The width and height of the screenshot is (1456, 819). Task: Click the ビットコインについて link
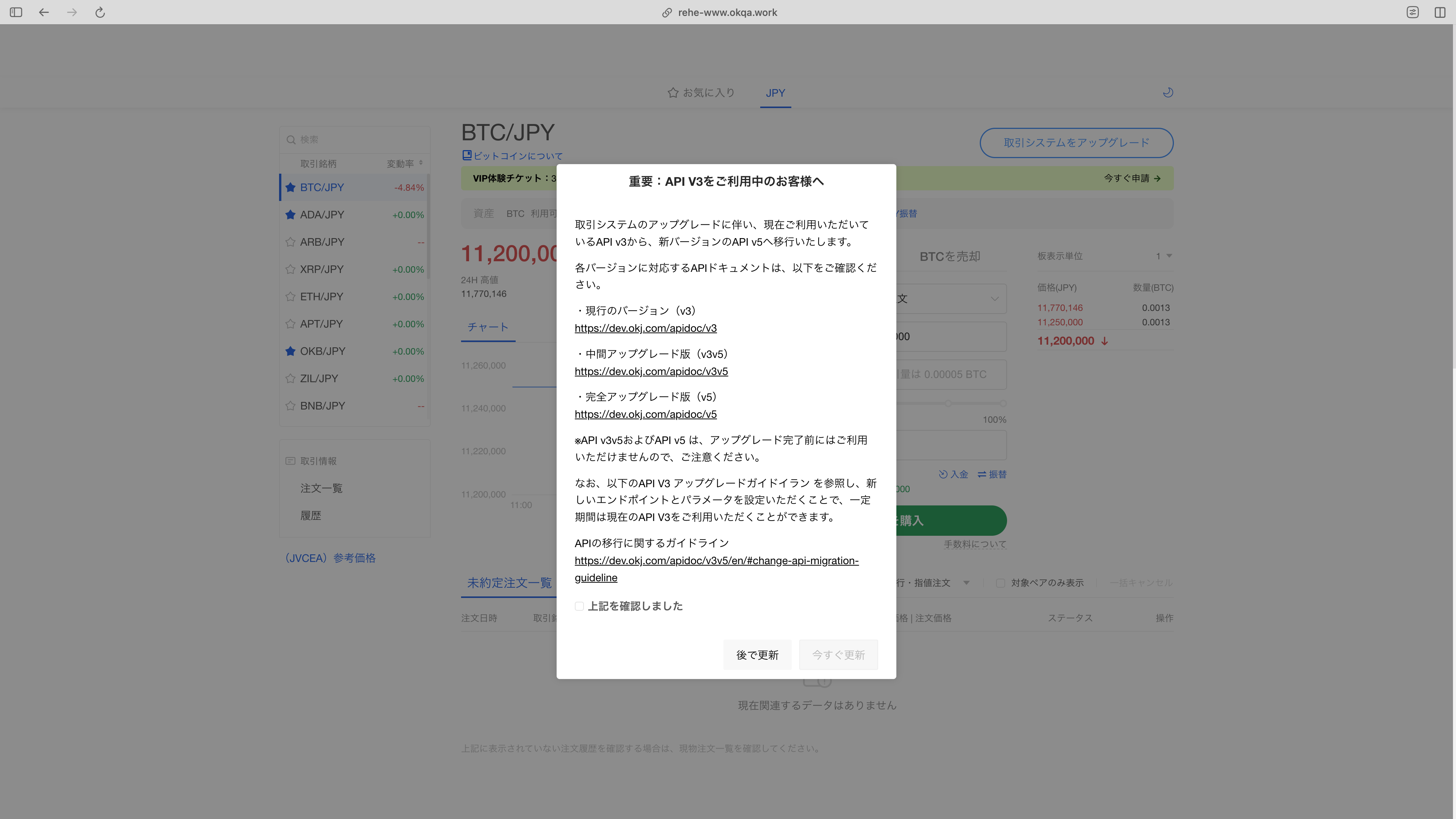point(518,155)
